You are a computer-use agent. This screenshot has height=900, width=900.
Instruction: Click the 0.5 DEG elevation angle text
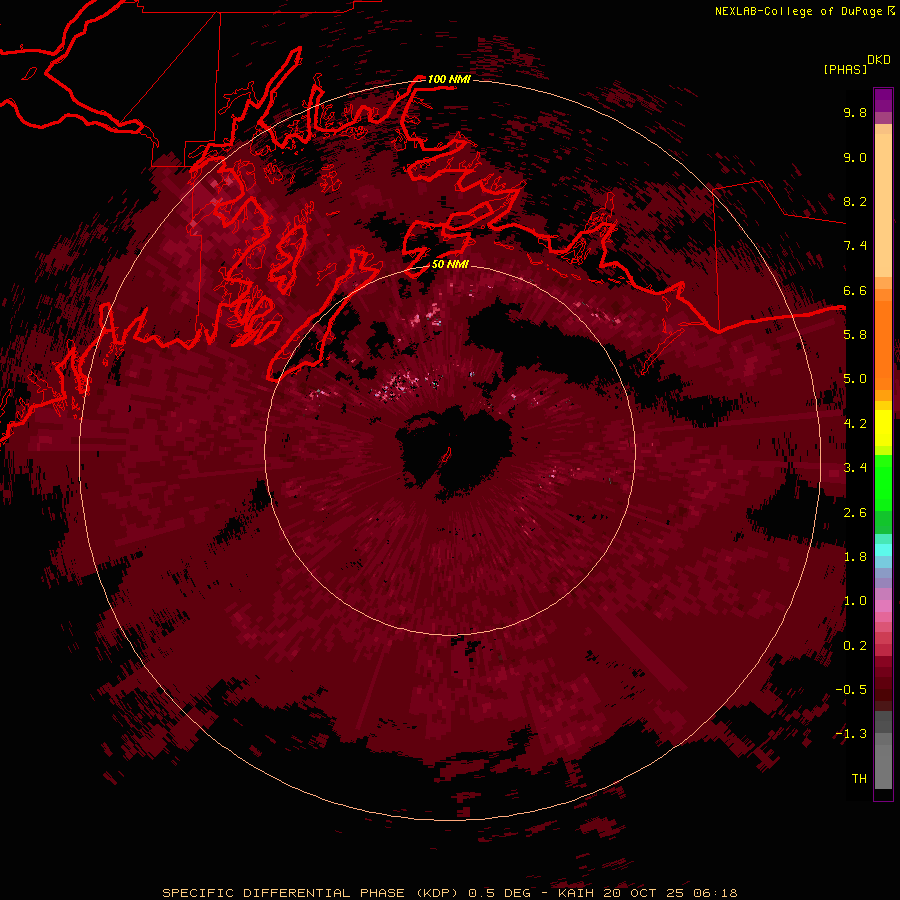[x=499, y=893]
